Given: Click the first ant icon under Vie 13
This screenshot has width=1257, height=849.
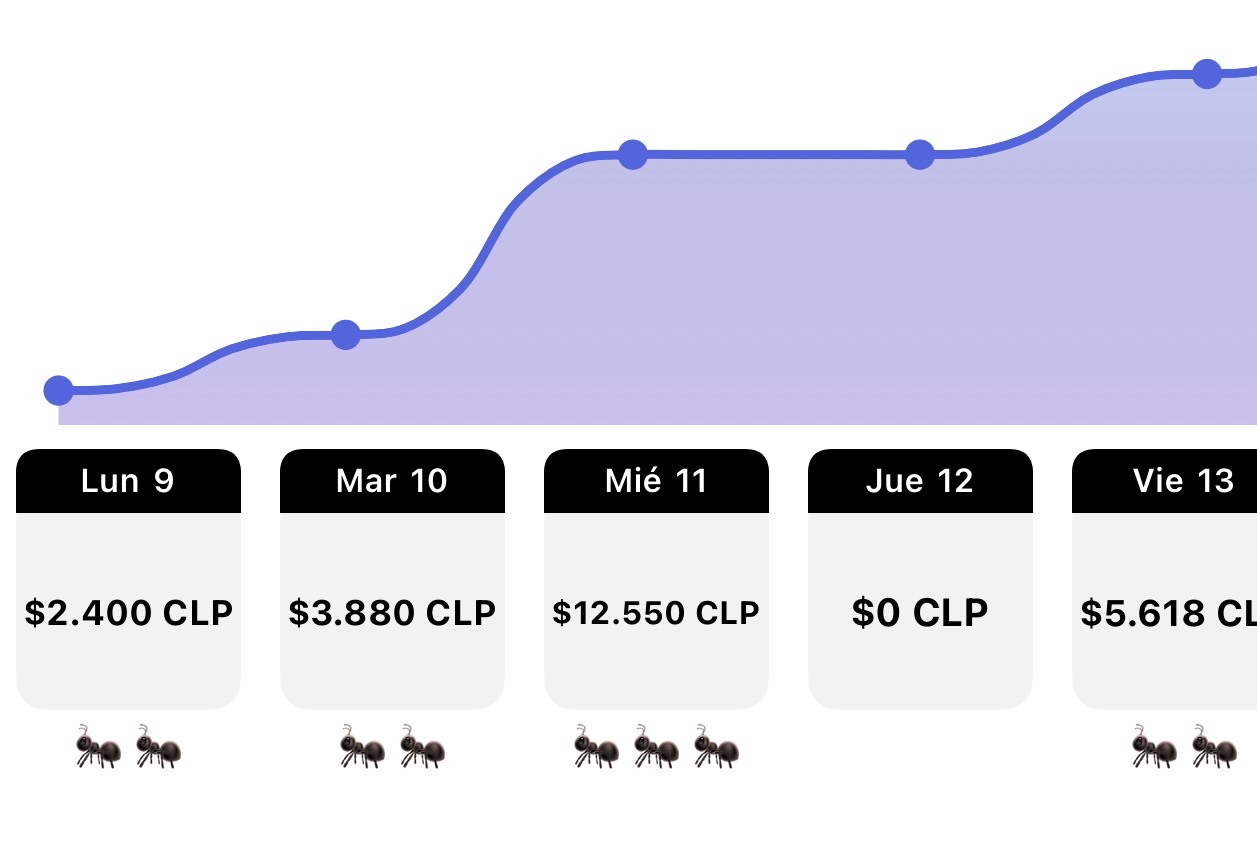Looking at the screenshot, I should pyautogui.click(x=1154, y=747).
